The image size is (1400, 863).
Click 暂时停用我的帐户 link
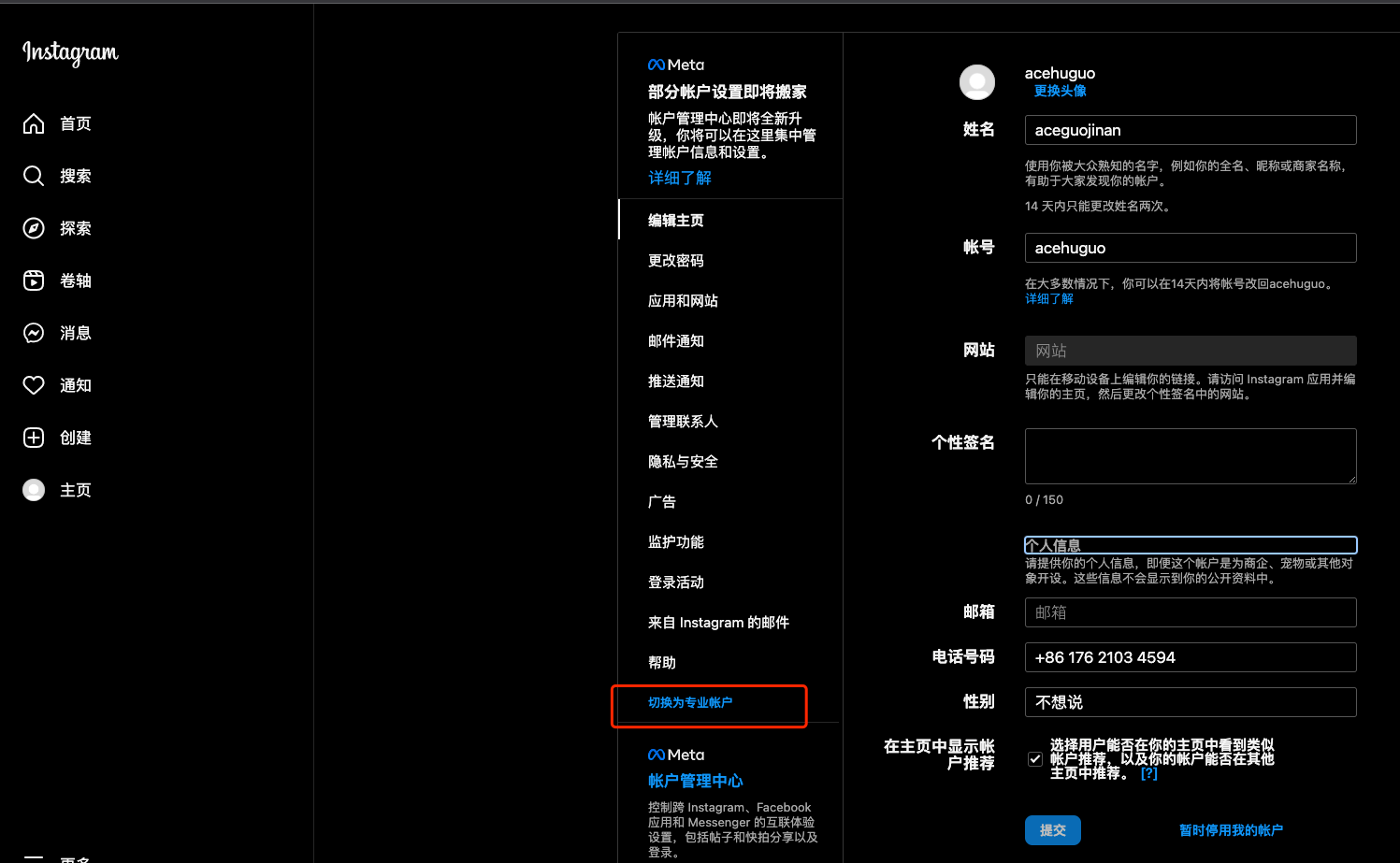(1231, 830)
